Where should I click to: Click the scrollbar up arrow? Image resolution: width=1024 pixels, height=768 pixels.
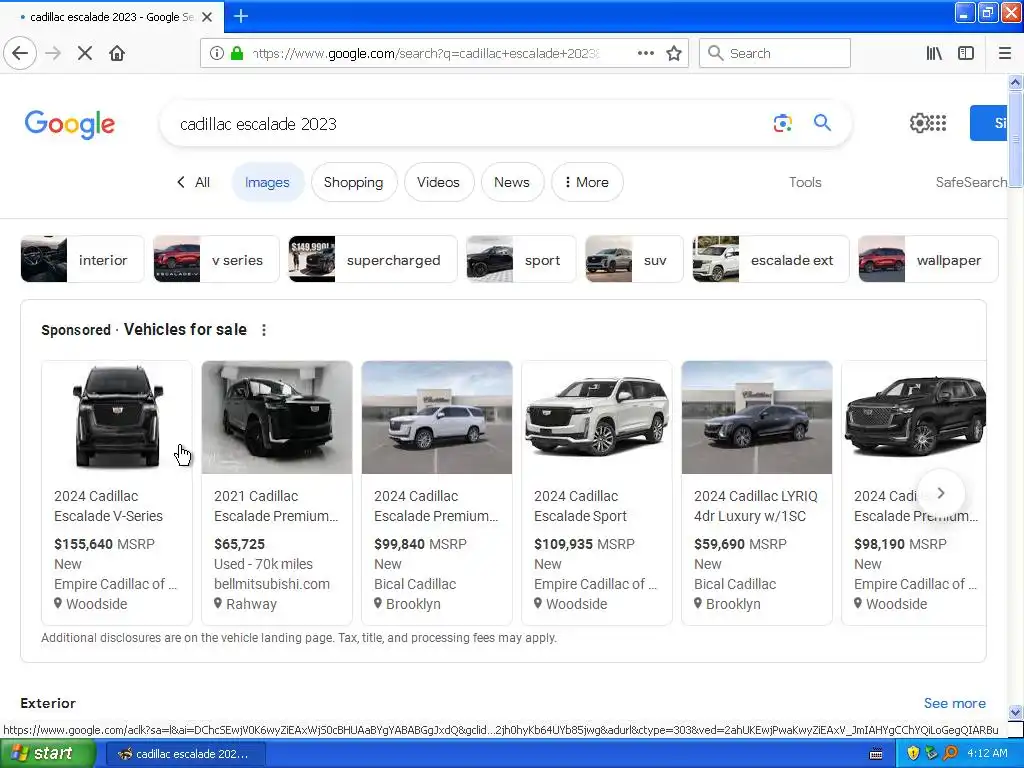1015,82
